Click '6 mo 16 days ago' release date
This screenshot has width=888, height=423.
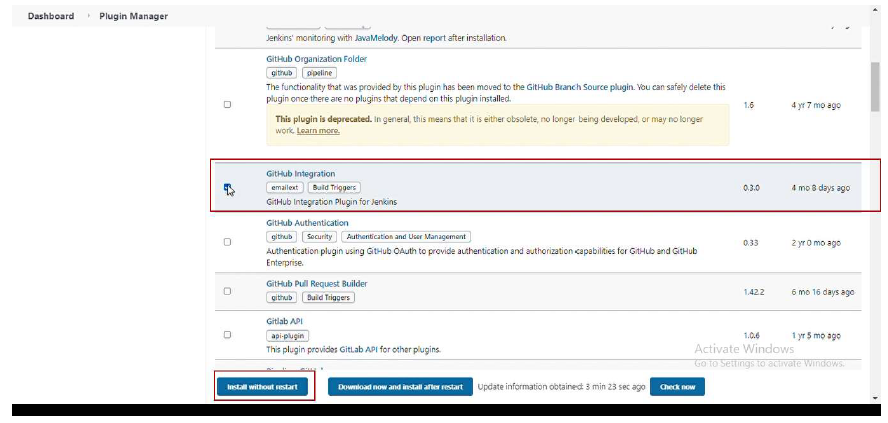pos(822,292)
